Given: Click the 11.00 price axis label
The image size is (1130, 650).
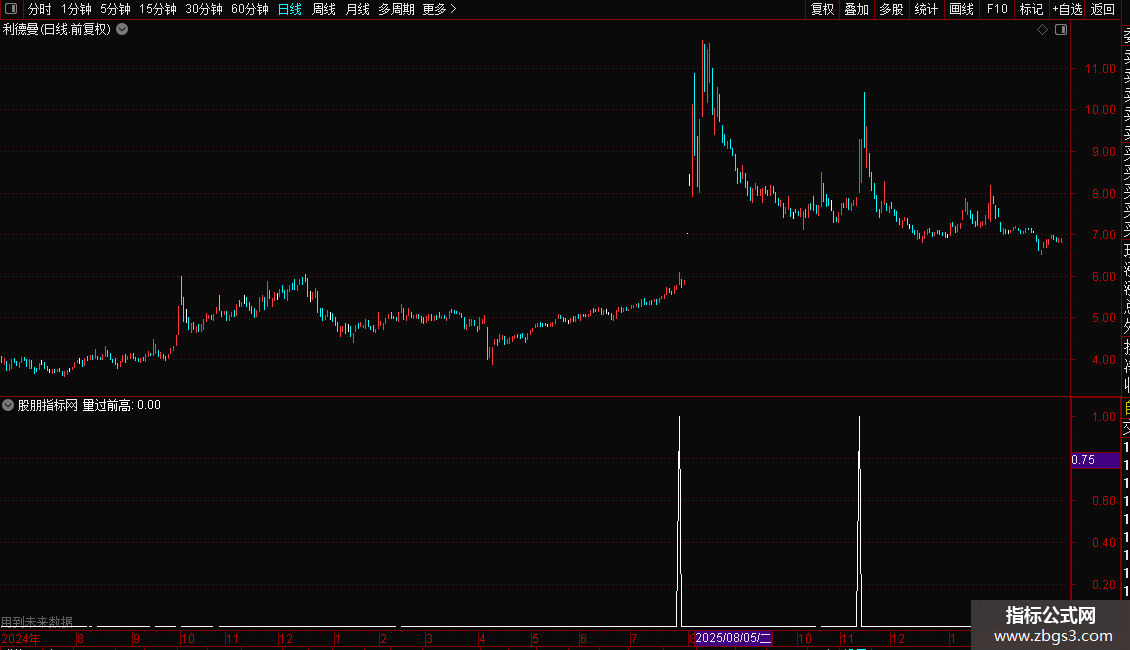Looking at the screenshot, I should click(x=1100, y=68).
